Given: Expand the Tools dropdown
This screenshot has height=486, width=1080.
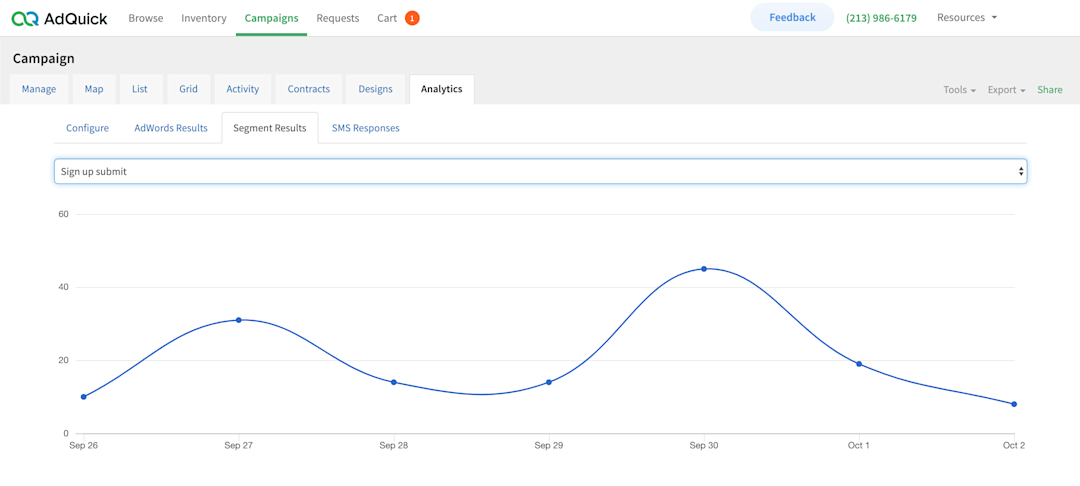Looking at the screenshot, I should pos(959,90).
